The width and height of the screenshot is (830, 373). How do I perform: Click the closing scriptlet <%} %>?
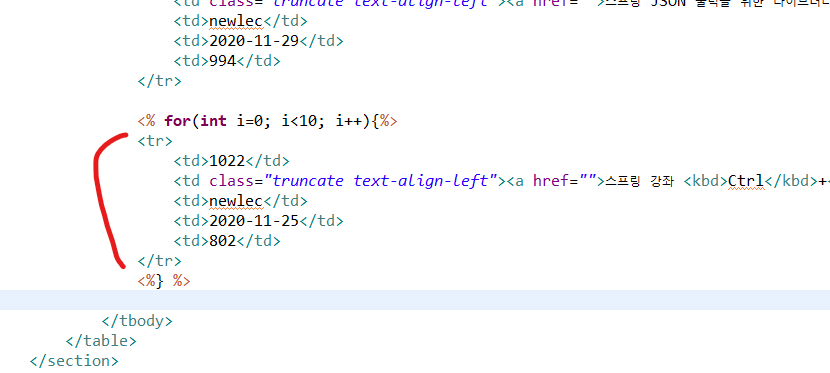point(164,281)
